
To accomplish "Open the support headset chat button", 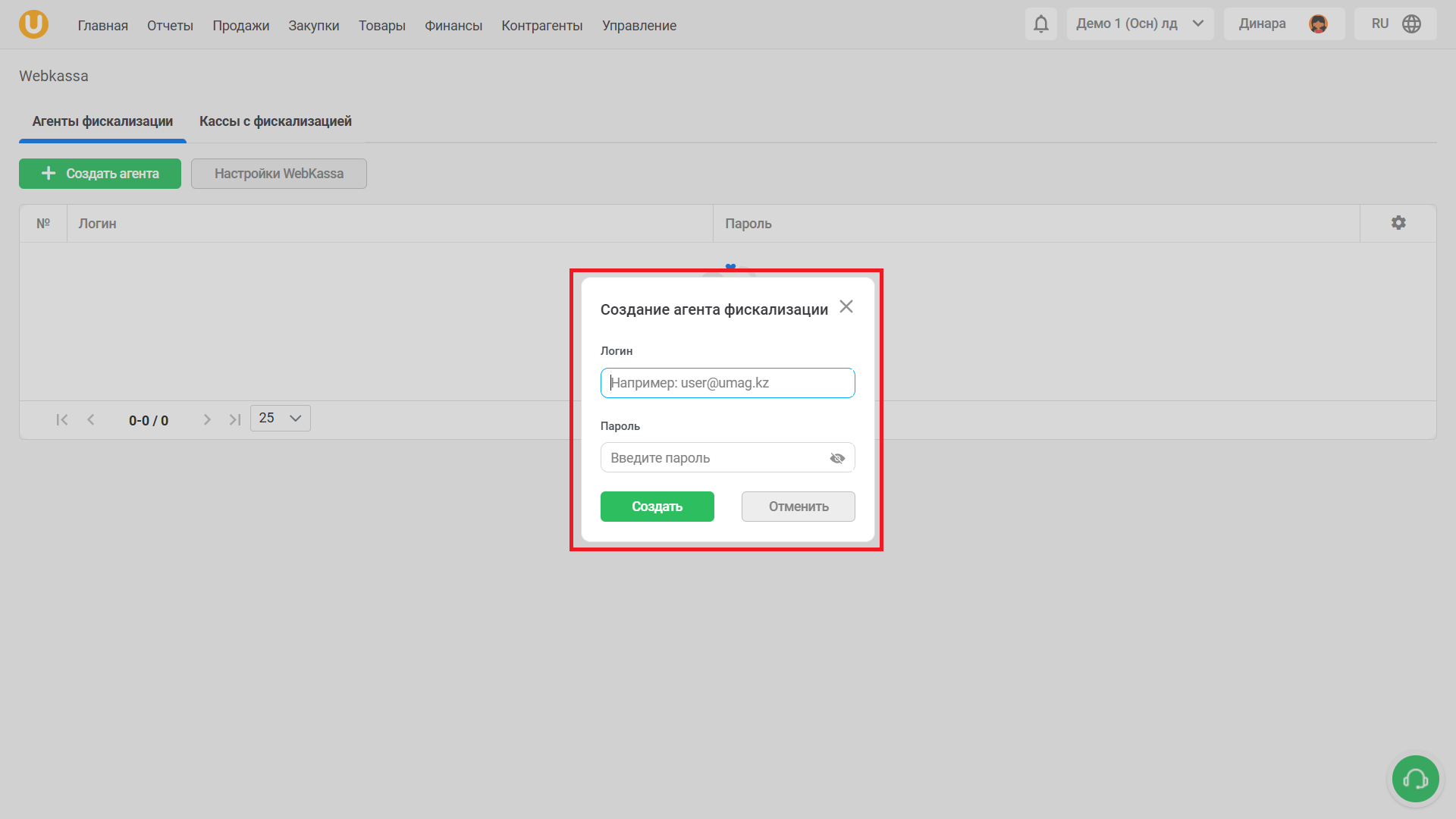I will 1415,779.
